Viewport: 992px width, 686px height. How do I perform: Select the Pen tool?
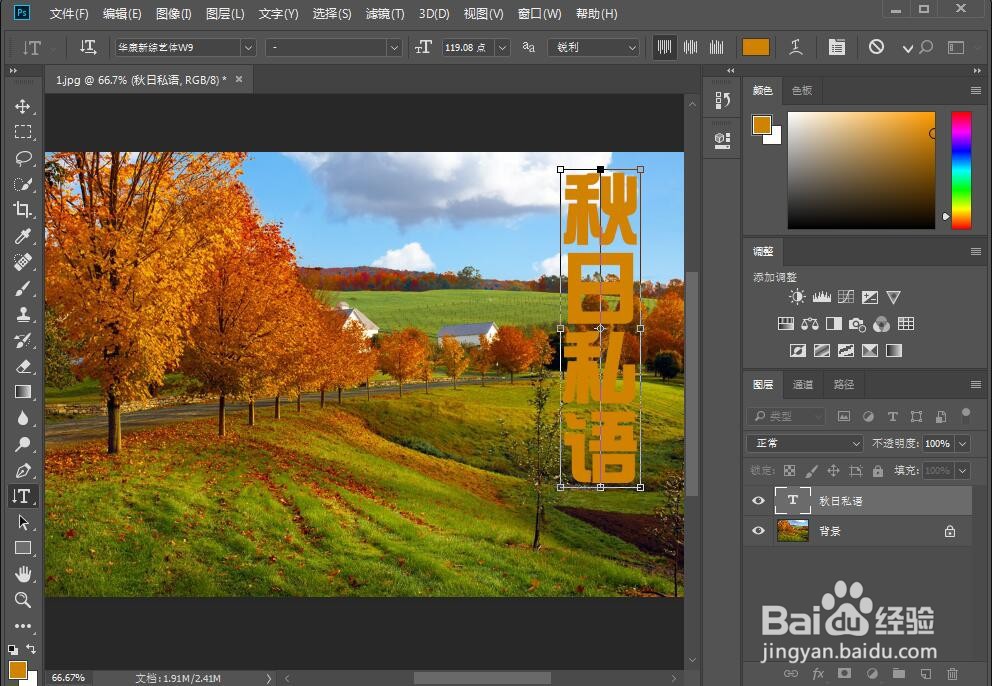pos(23,470)
